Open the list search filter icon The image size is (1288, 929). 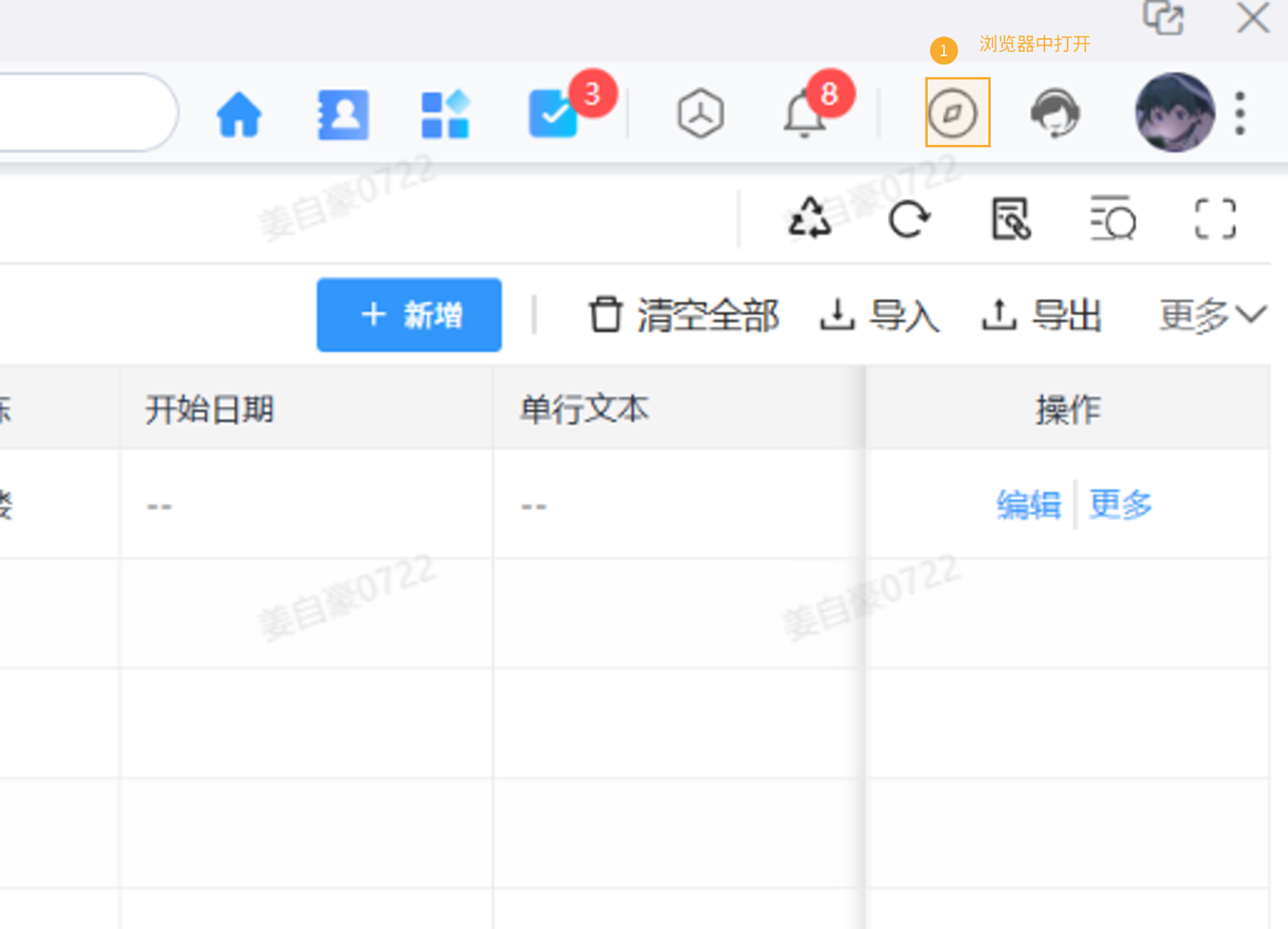[1112, 219]
